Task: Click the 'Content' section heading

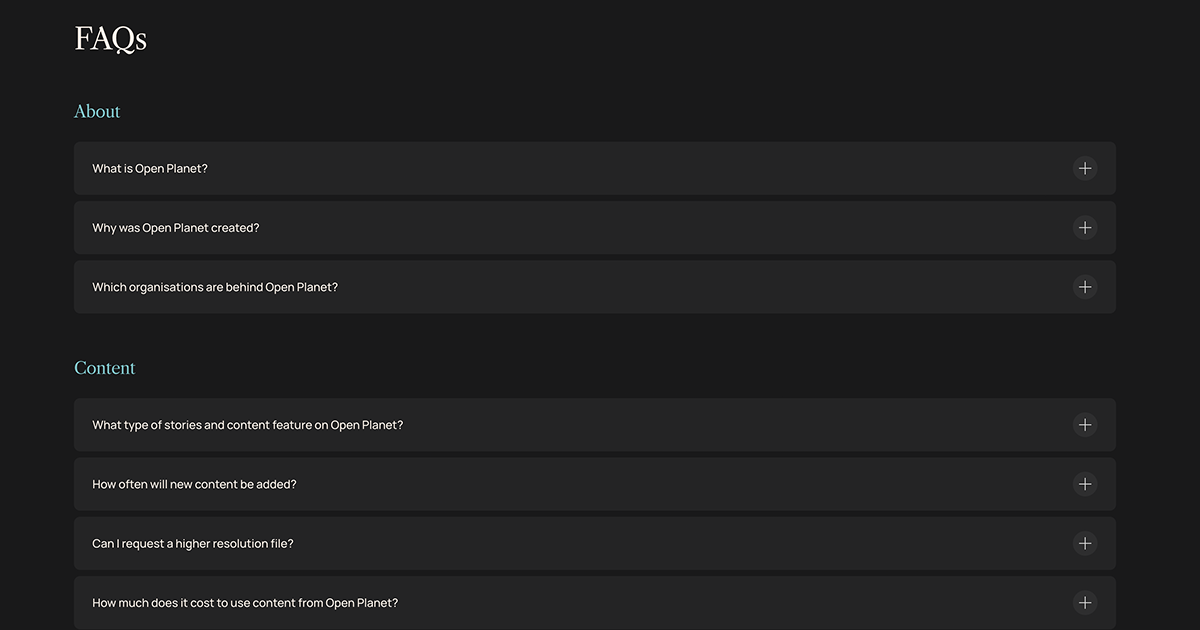Action: click(104, 368)
